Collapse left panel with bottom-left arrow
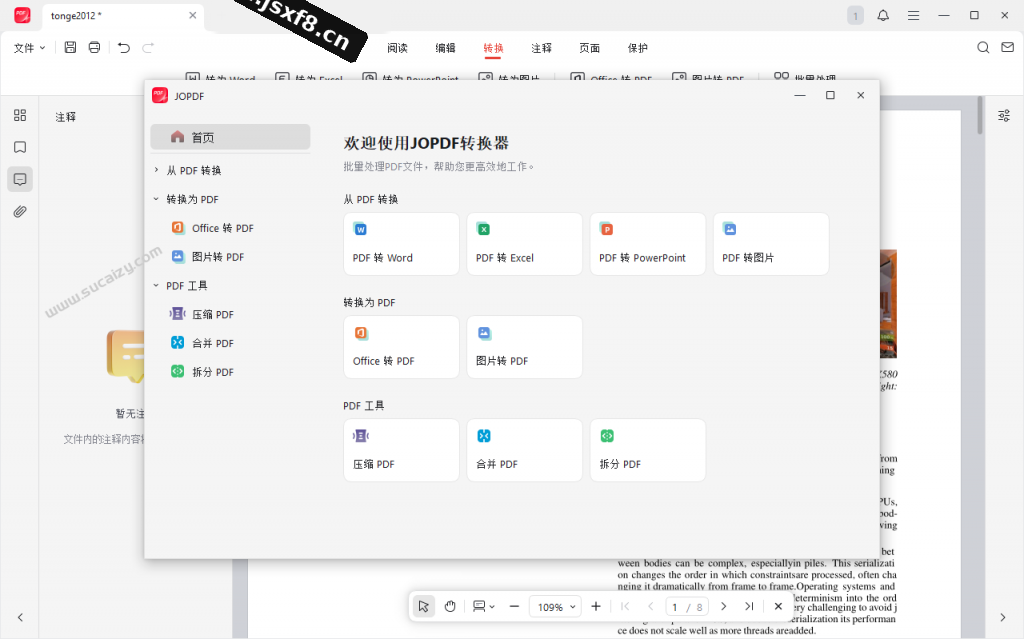1024x639 pixels. pyautogui.click(x=20, y=617)
